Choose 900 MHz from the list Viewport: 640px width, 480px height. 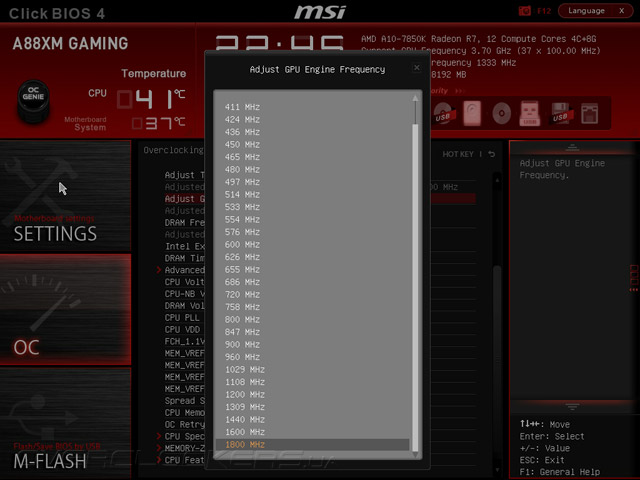pos(312,344)
